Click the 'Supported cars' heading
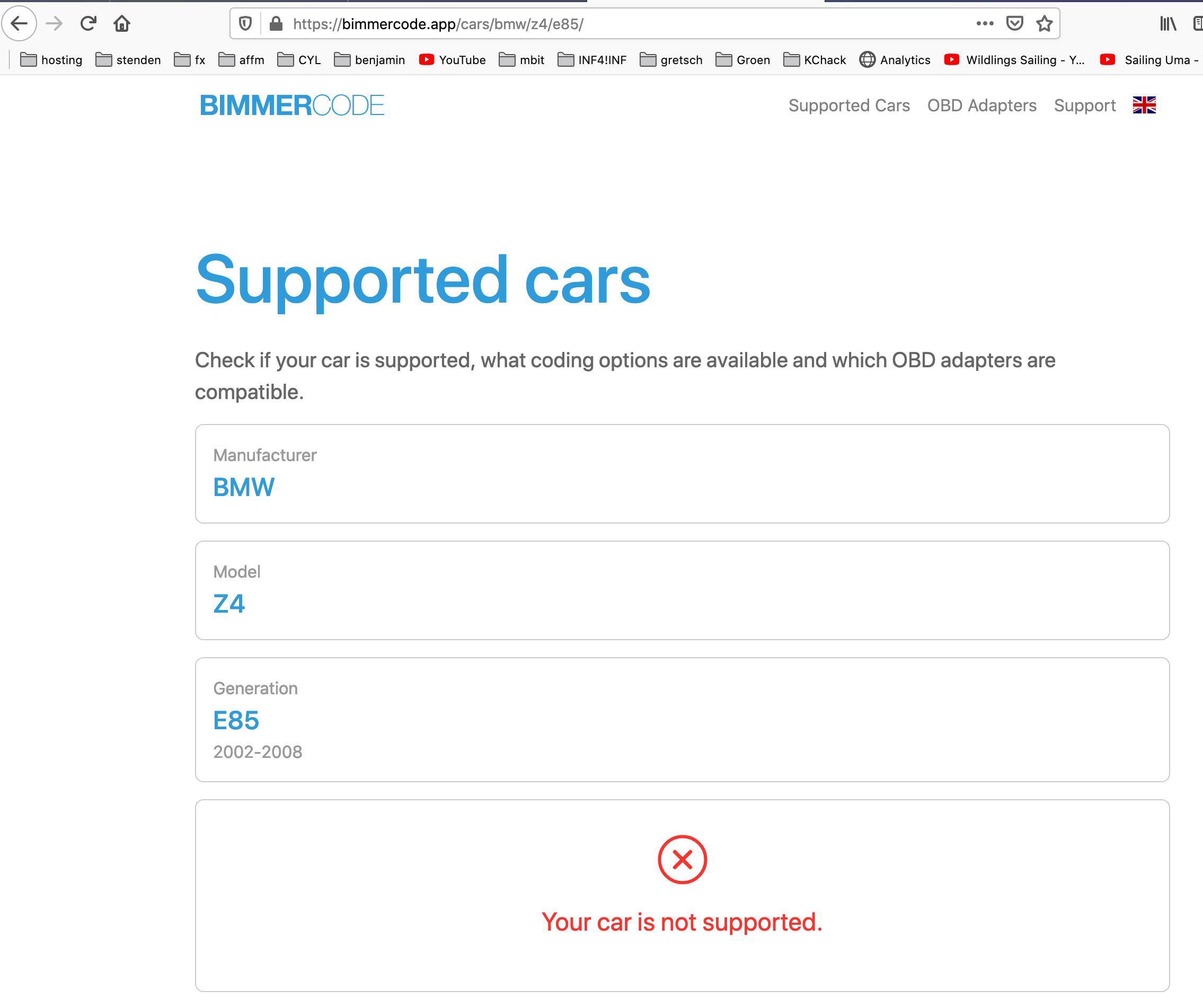 coord(423,282)
